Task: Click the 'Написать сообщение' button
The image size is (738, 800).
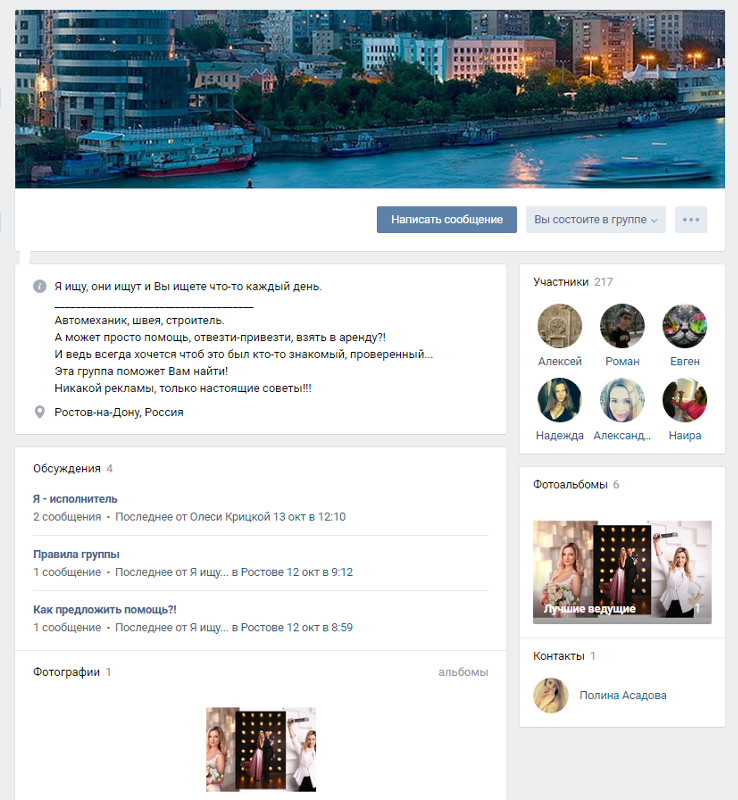Action: pos(447,219)
